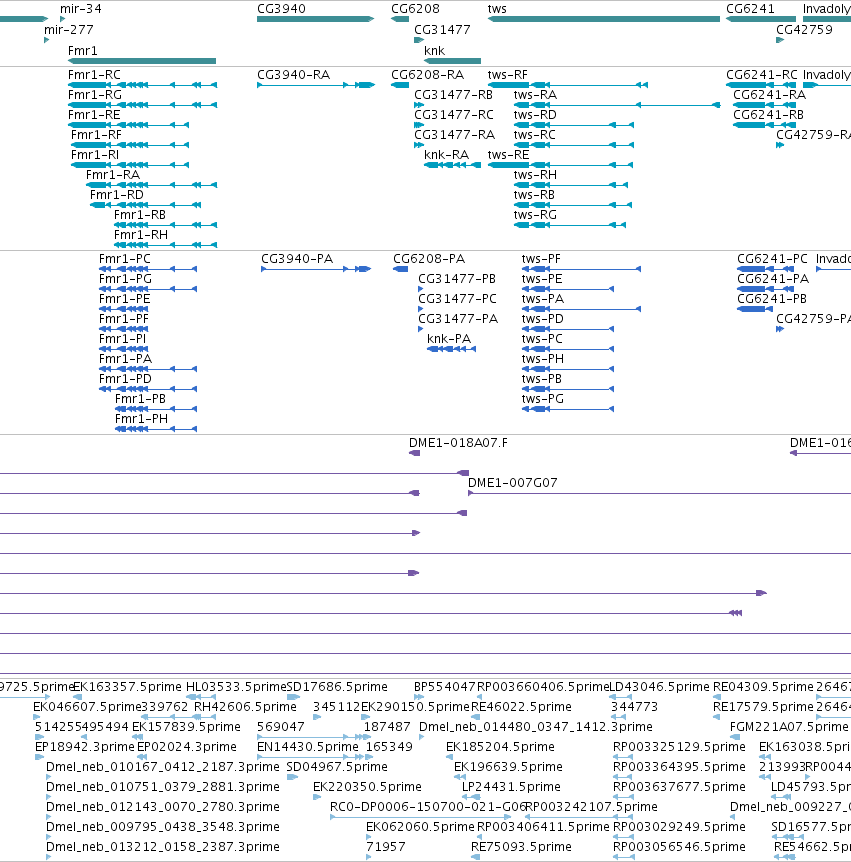Click transcript tws-RH
This screenshot has width=851, height=862.
click(x=571, y=185)
